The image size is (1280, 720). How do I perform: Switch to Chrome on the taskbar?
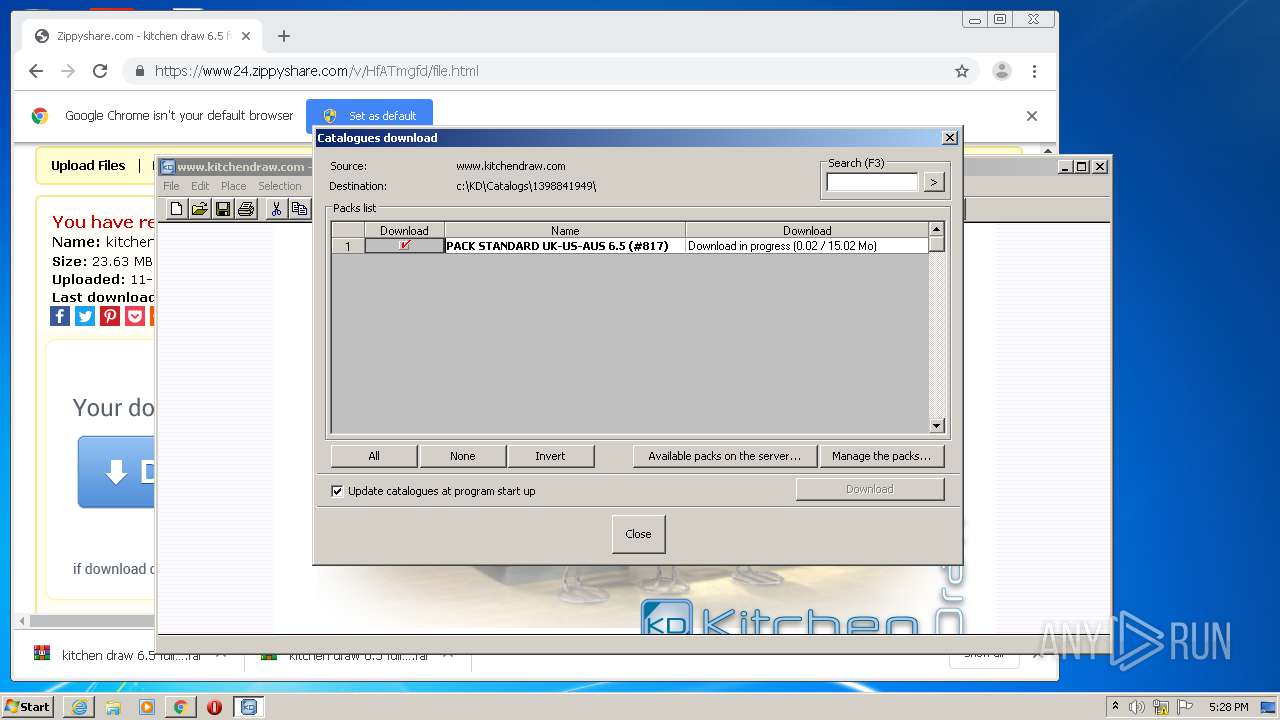click(180, 707)
